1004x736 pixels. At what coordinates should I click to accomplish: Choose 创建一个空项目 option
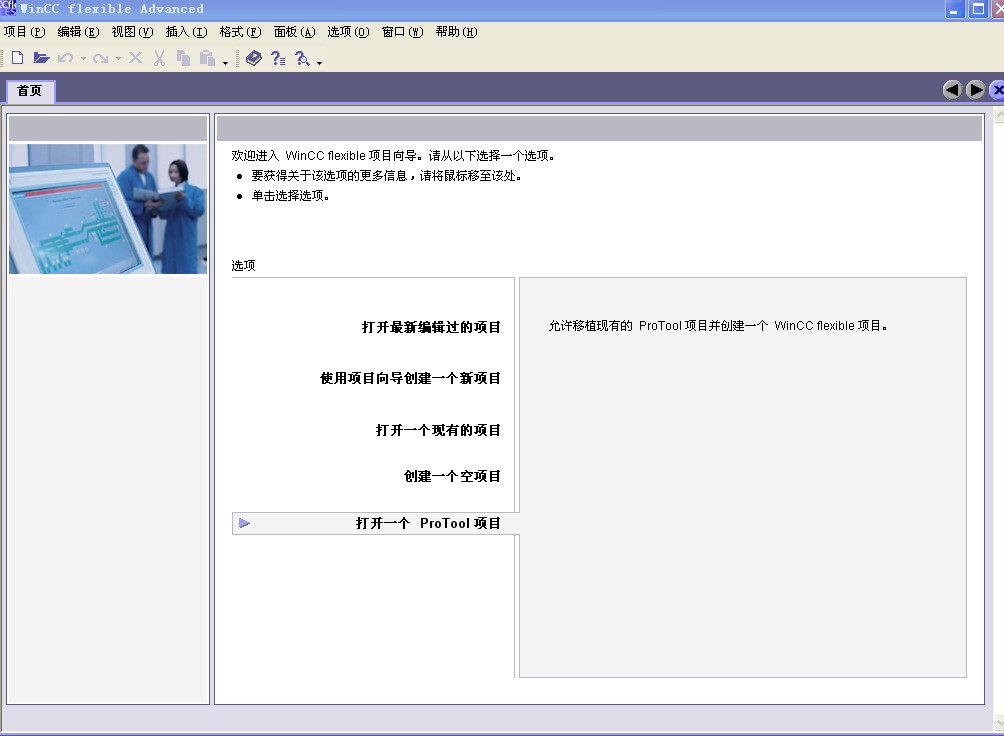coord(452,476)
